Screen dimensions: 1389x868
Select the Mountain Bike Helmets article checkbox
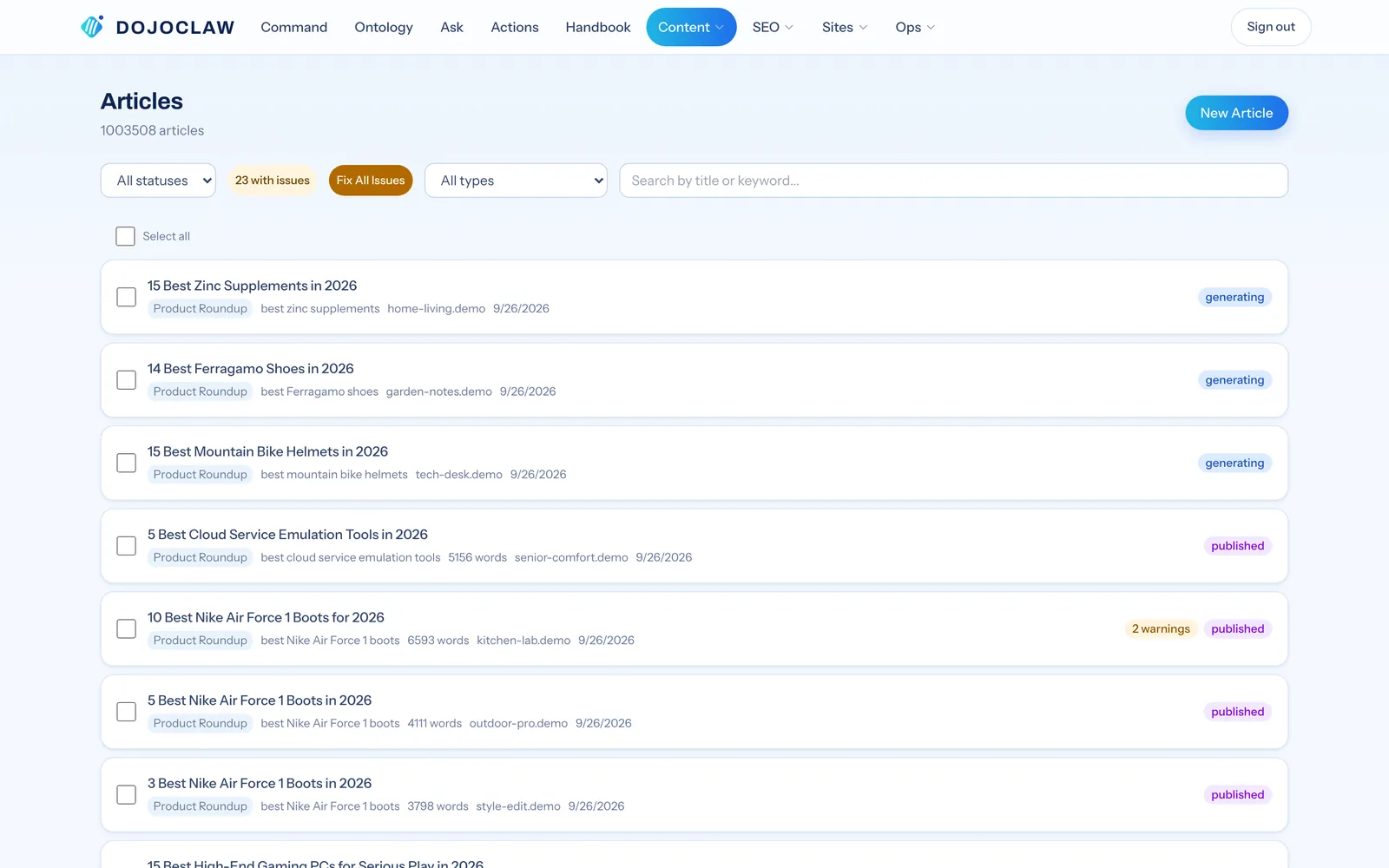pyautogui.click(x=127, y=463)
